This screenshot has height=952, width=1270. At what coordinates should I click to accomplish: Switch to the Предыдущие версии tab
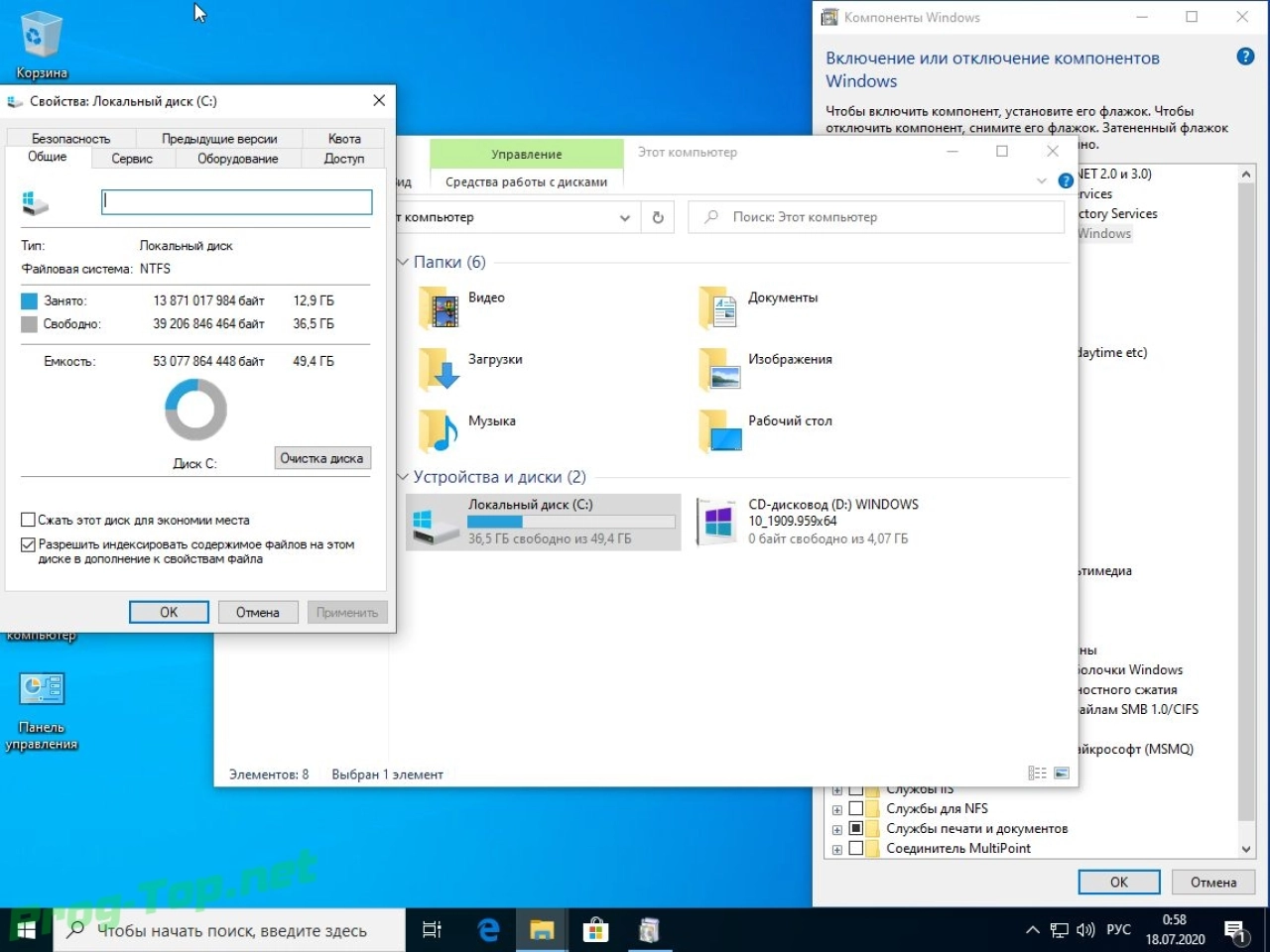point(219,139)
